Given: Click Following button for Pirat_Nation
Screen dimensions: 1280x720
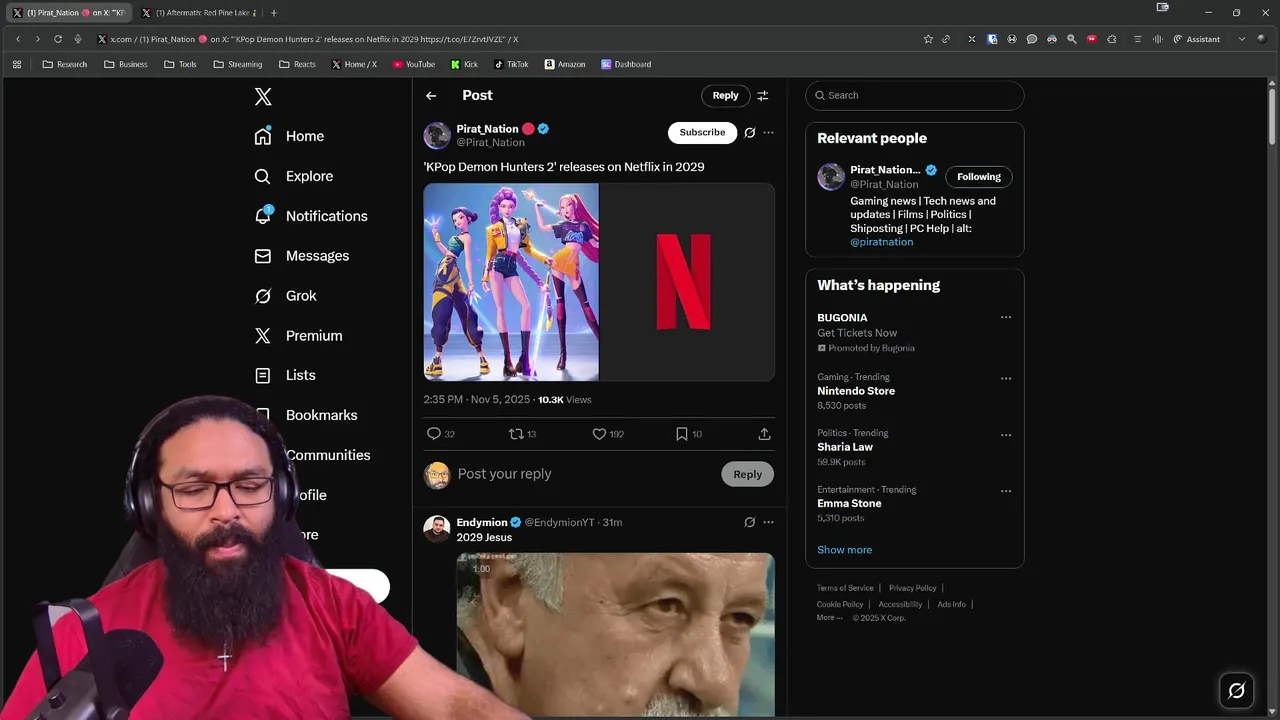Looking at the screenshot, I should pos(978,177).
